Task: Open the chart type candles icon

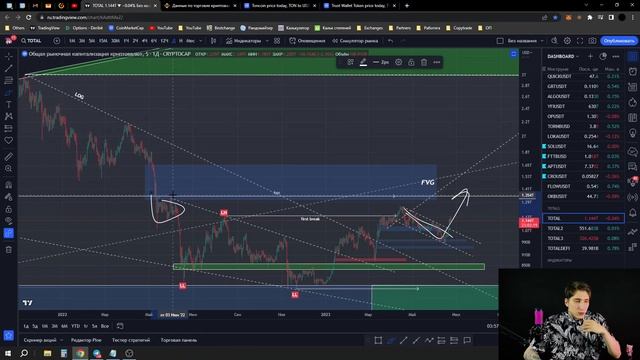Action: click(213, 41)
